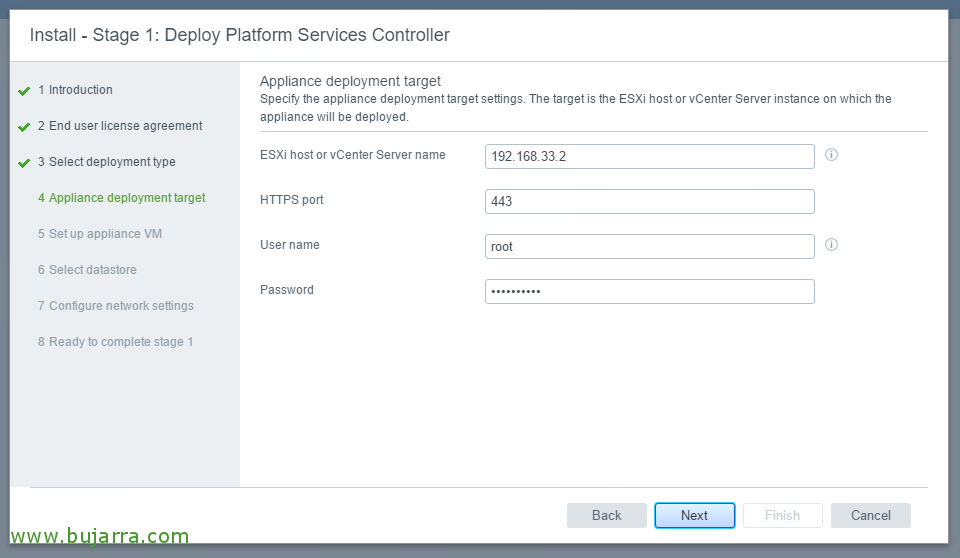The width and height of the screenshot is (960, 558).
Task: Click the disabled Finish button
Action: click(x=782, y=515)
